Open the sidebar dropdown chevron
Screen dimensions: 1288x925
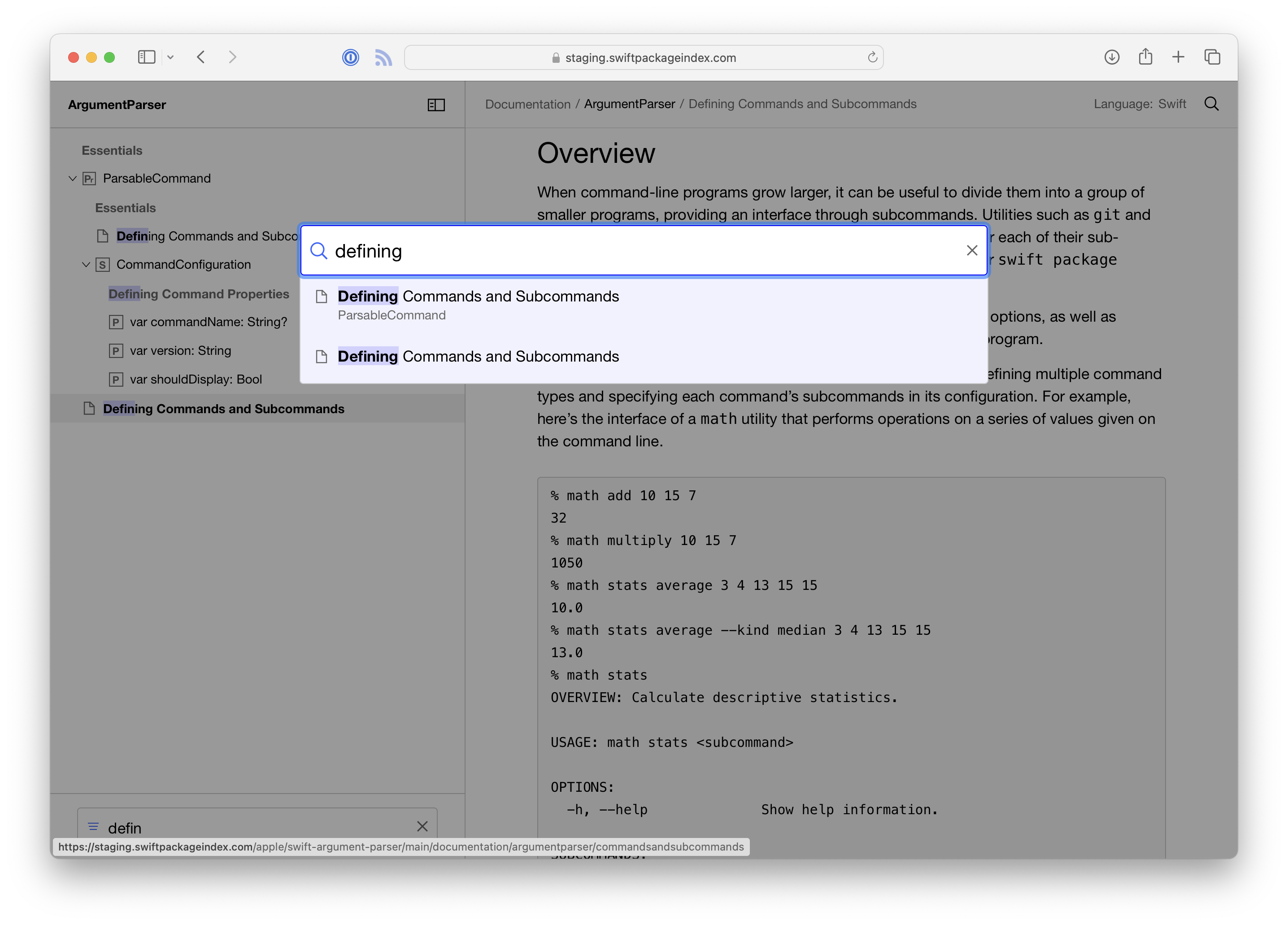point(170,57)
